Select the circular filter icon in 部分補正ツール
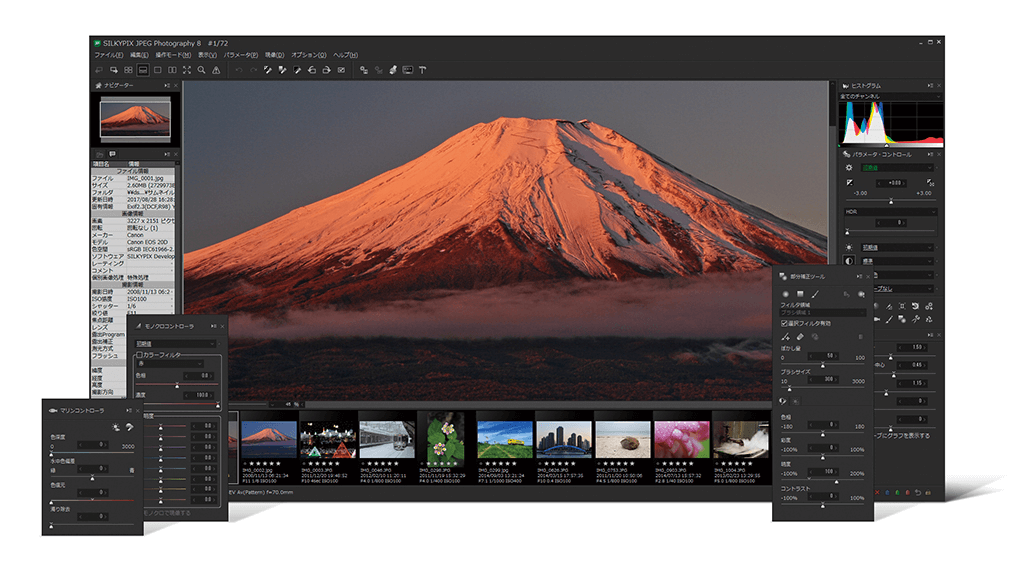This screenshot has width=1020, height=577. 786,294
